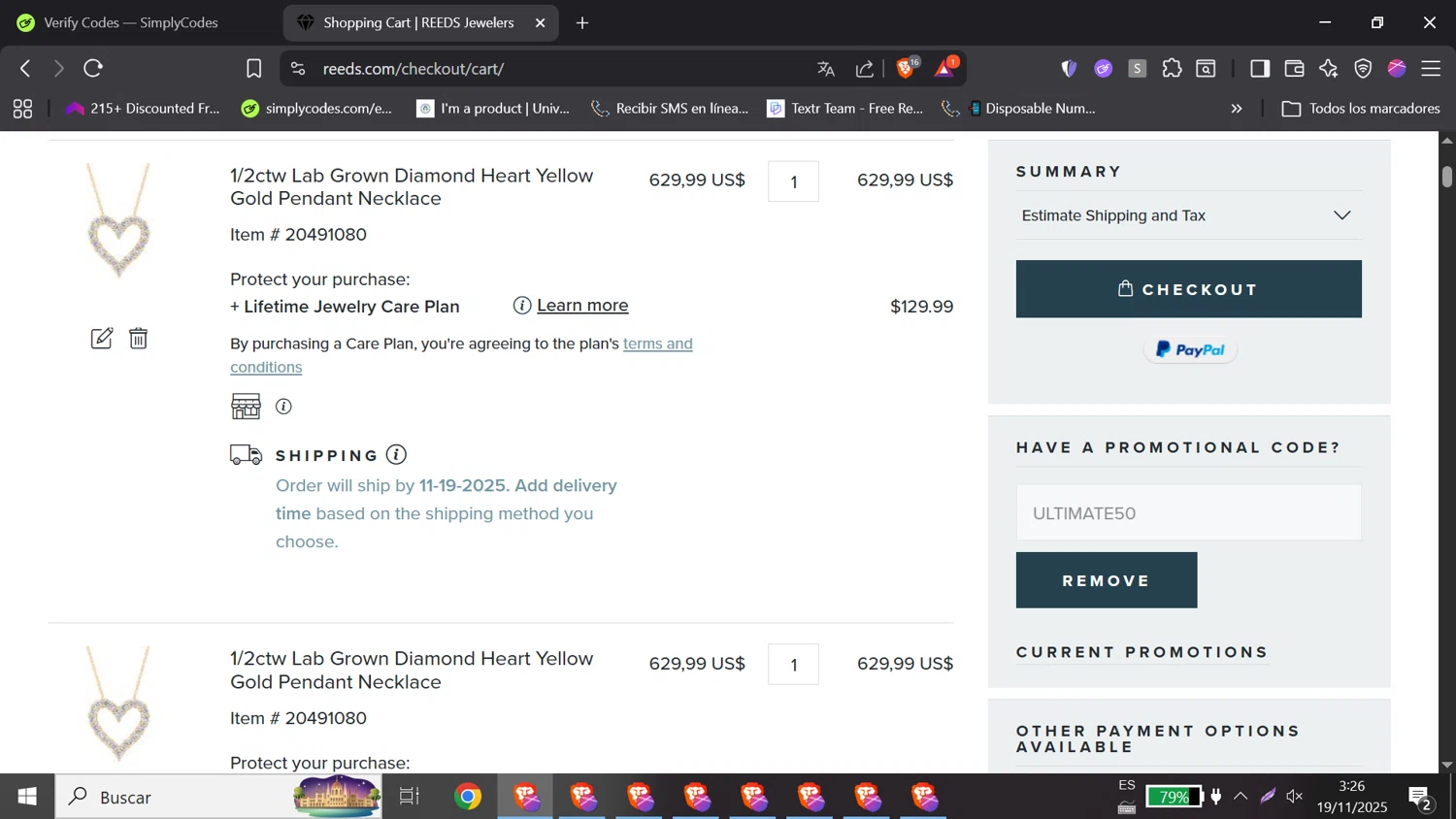Open first 1/2ctw Lab Grown Diamond Heart title
This screenshot has height=819, width=1456.
pyautogui.click(x=412, y=187)
